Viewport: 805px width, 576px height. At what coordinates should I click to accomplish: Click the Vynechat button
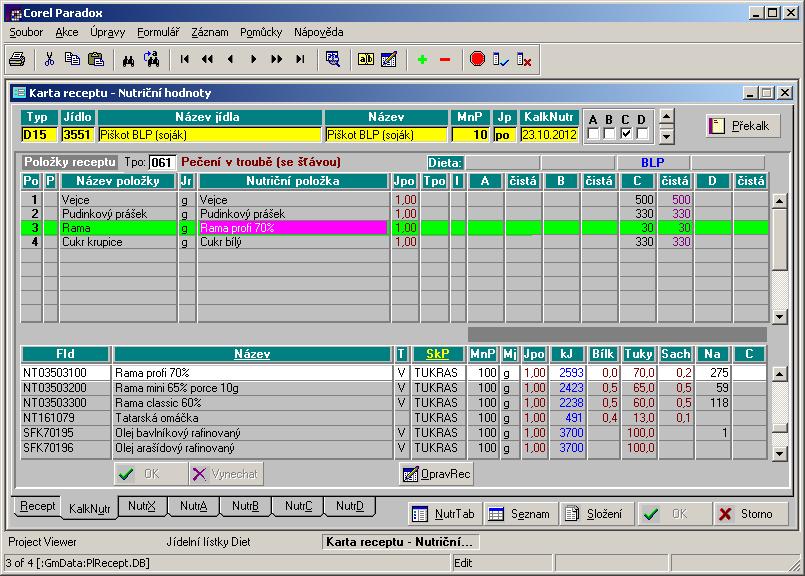click(226, 474)
